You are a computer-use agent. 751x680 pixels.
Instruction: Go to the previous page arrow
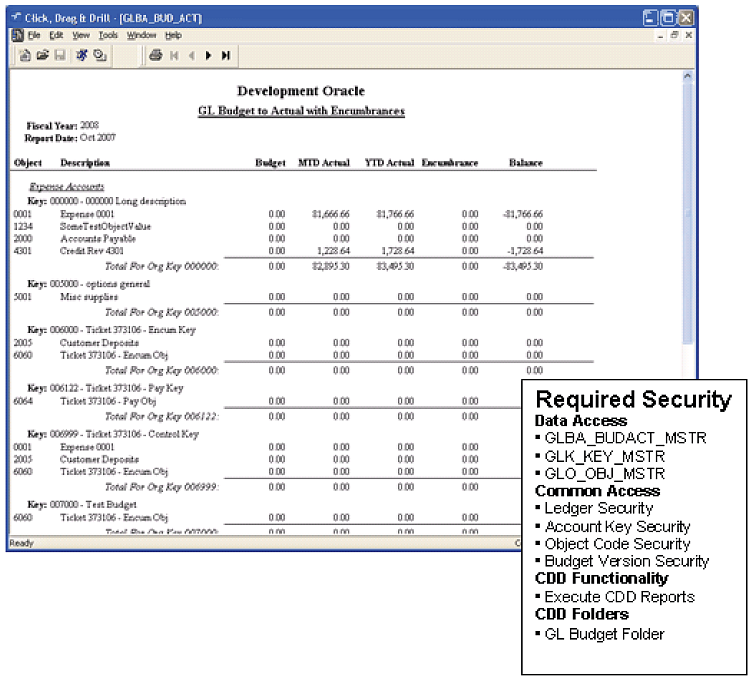point(191,55)
